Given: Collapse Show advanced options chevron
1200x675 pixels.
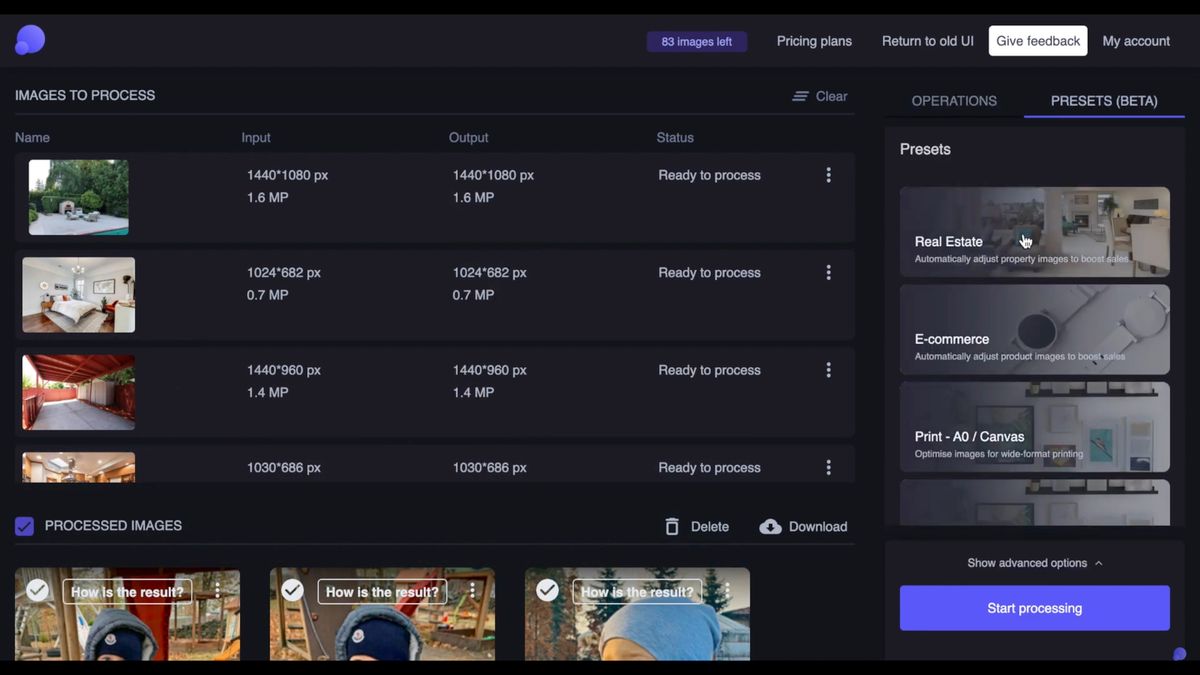Looking at the screenshot, I should pos(1099,563).
